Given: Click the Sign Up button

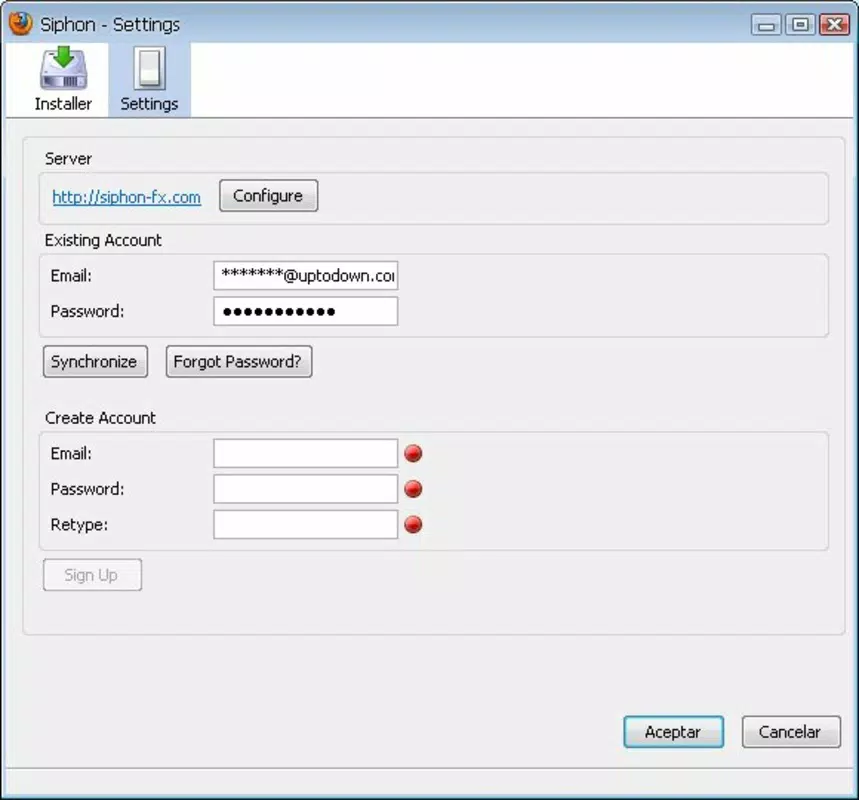Looking at the screenshot, I should coord(93,575).
